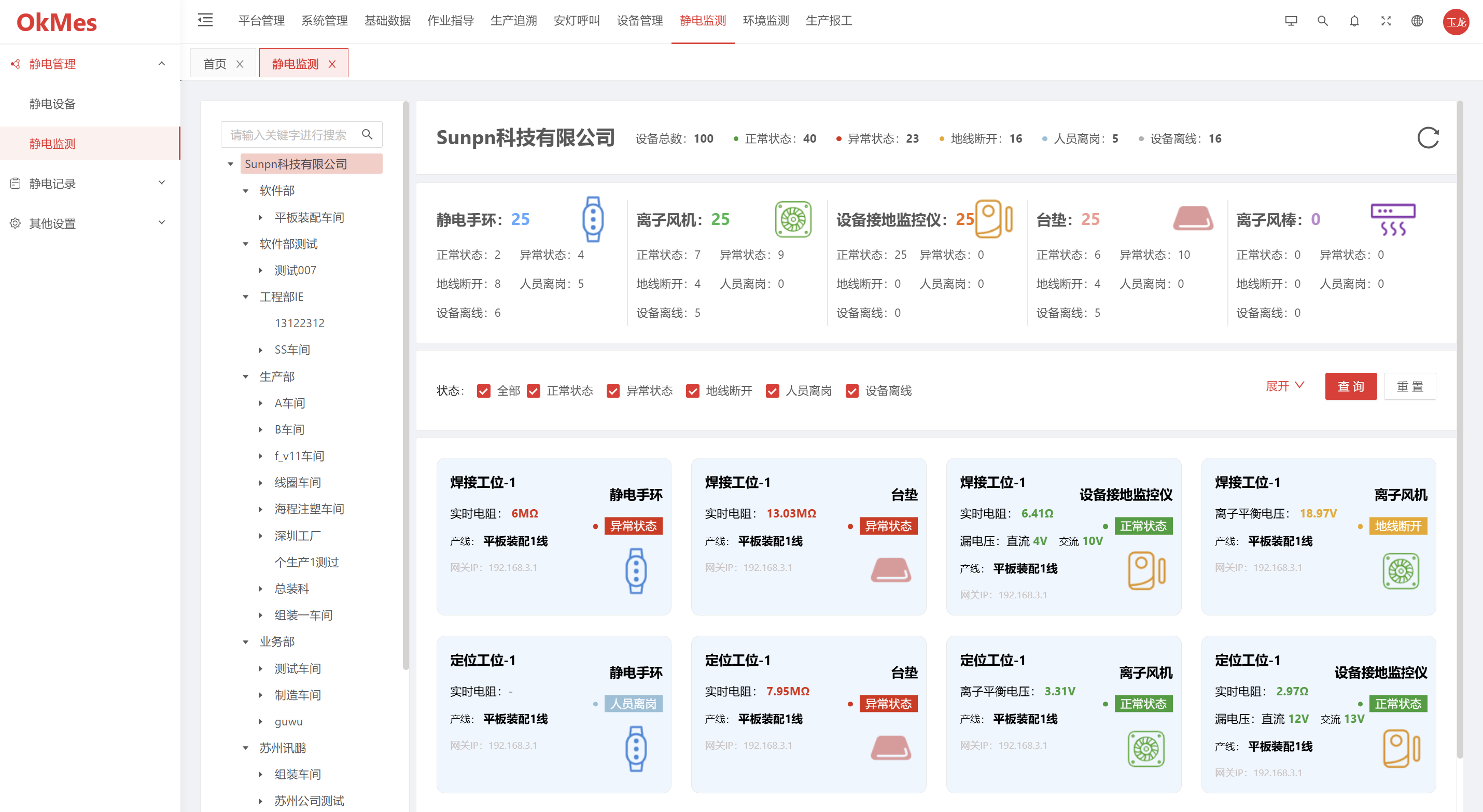Expand the 深圳工厂 tree node arrow

[x=261, y=536]
